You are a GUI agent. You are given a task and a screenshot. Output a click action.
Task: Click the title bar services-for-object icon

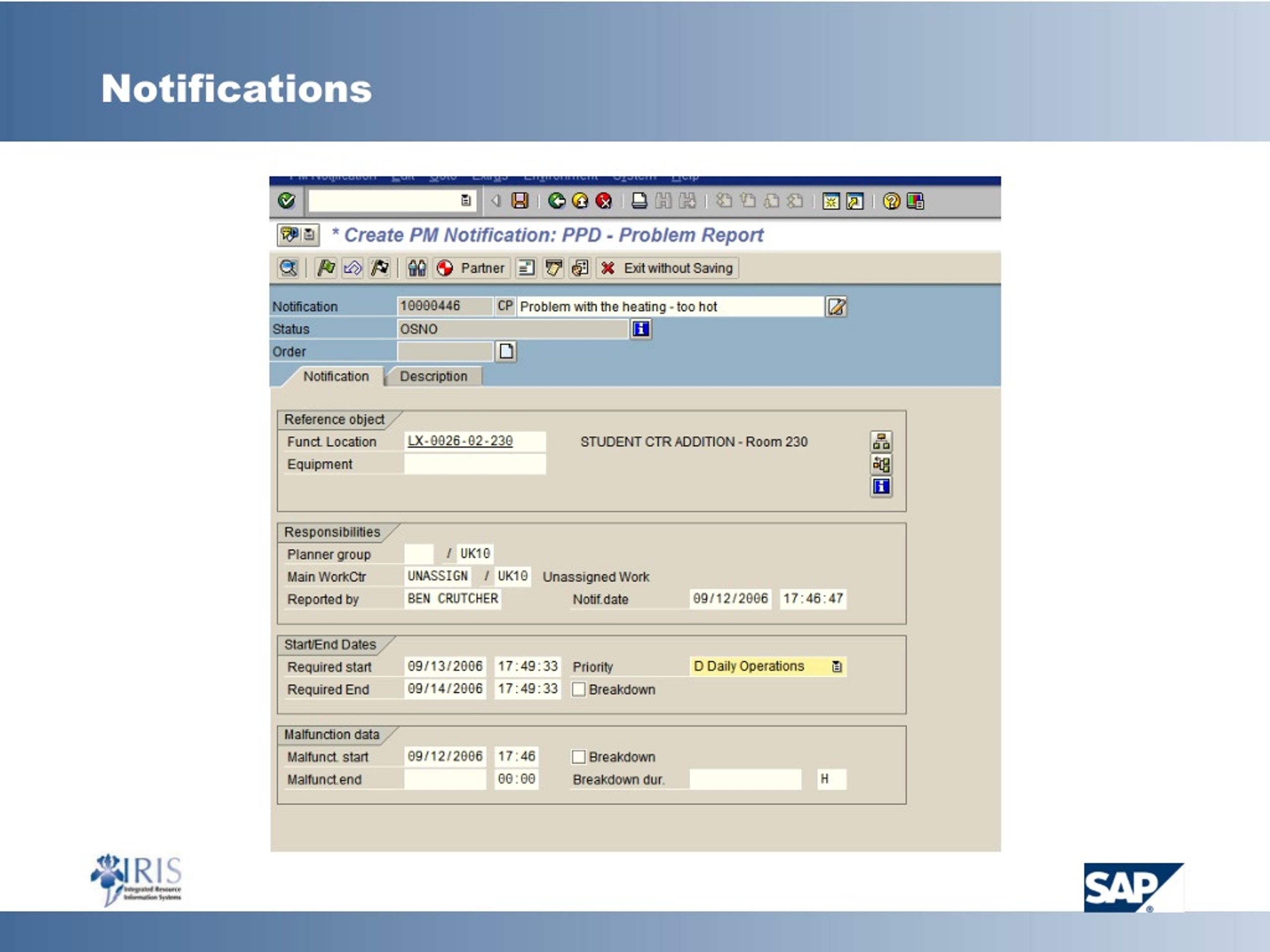(x=290, y=235)
